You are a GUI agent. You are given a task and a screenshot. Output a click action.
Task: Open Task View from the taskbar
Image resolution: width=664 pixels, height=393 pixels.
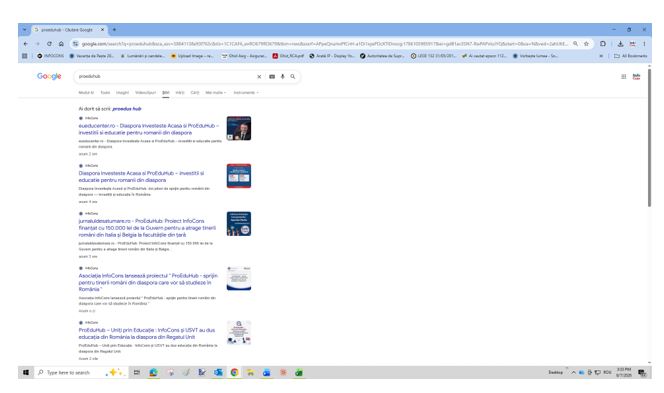click(137, 372)
